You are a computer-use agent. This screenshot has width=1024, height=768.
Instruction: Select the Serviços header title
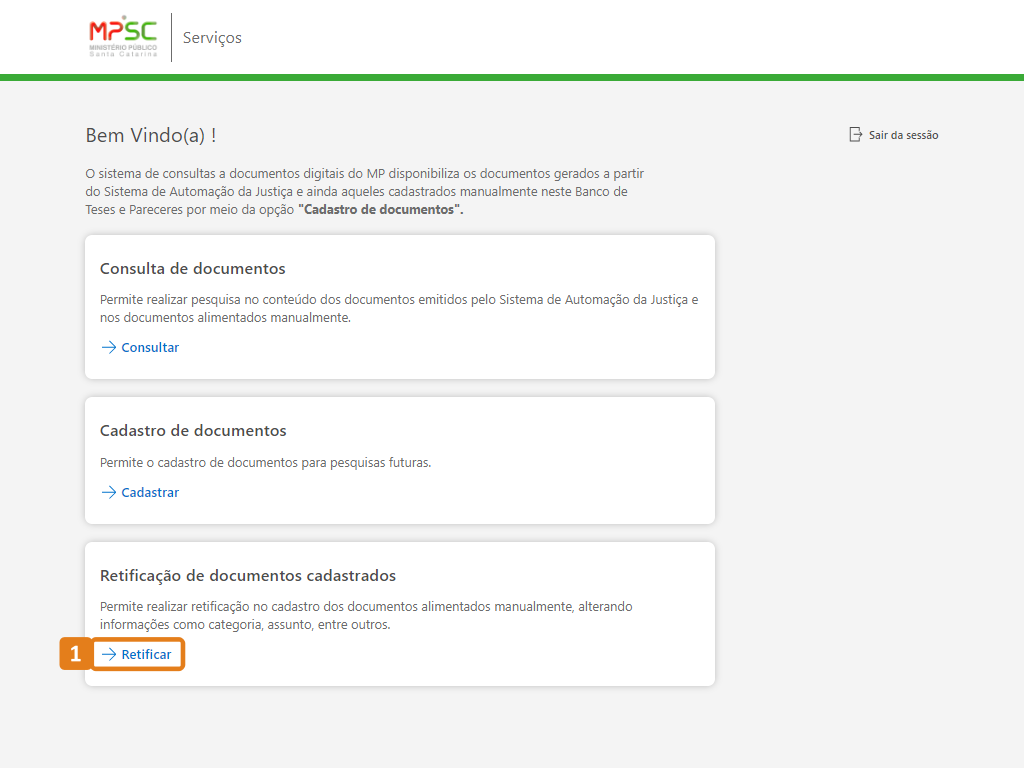pos(212,38)
